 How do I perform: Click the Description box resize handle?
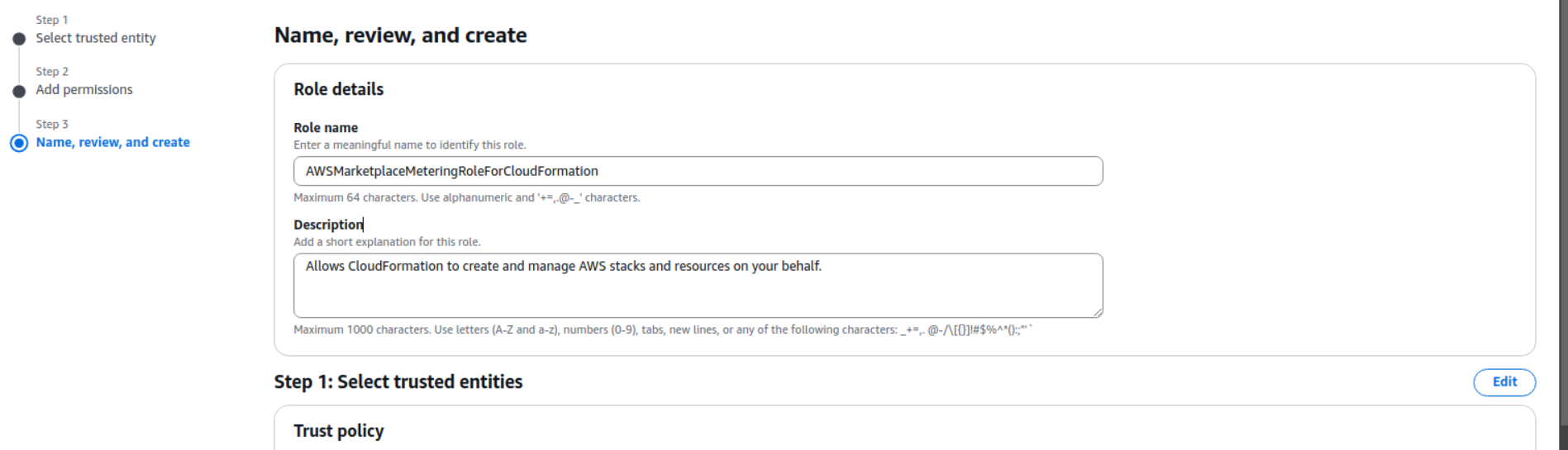point(1097,311)
